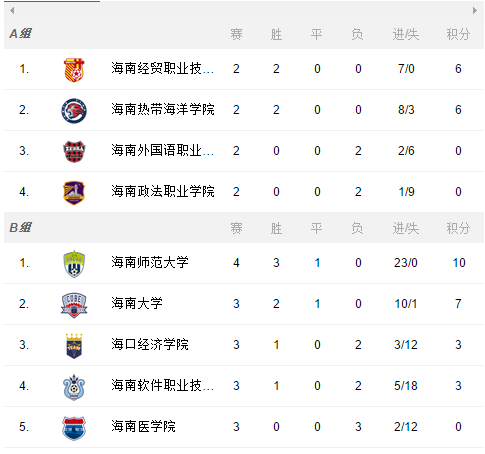485x454 pixels.
Task: Click the 海南软件职业技 light blue emblem
Action: (x=74, y=386)
